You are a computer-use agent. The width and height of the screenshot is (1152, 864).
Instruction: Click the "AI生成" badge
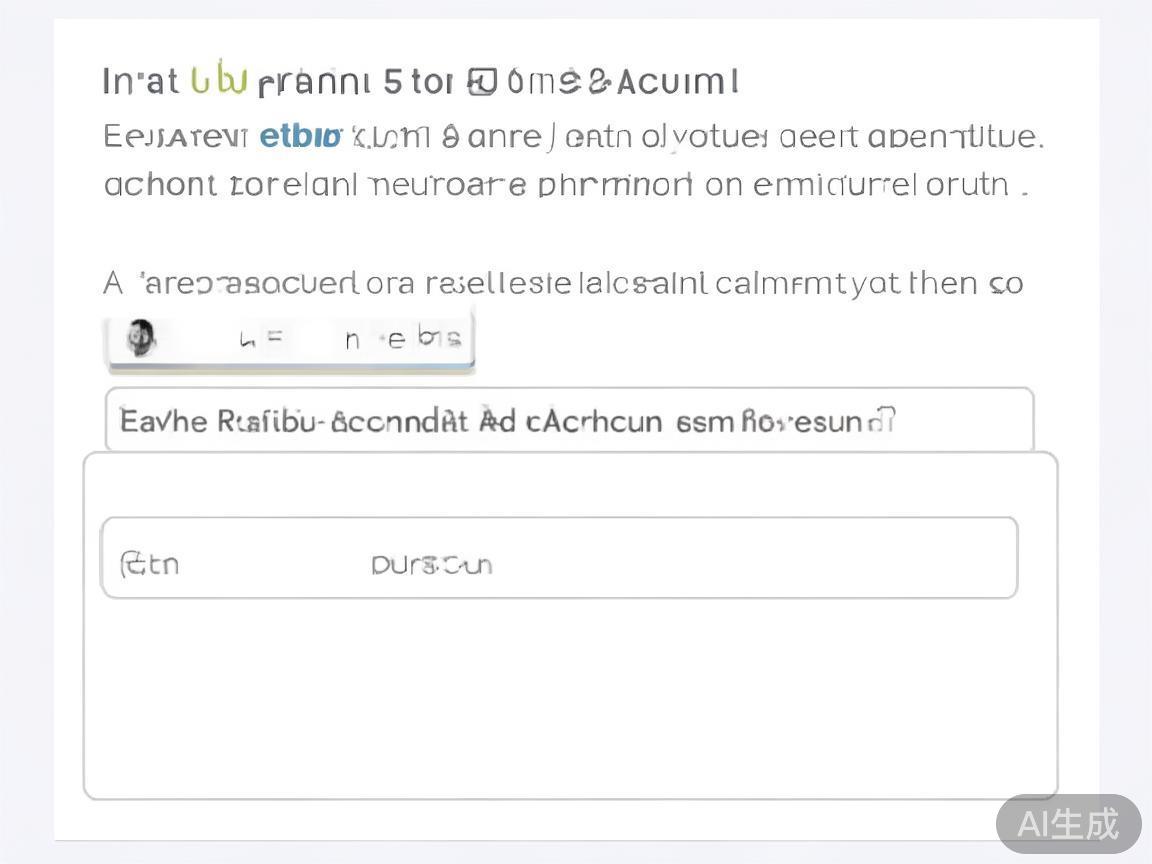[1068, 824]
